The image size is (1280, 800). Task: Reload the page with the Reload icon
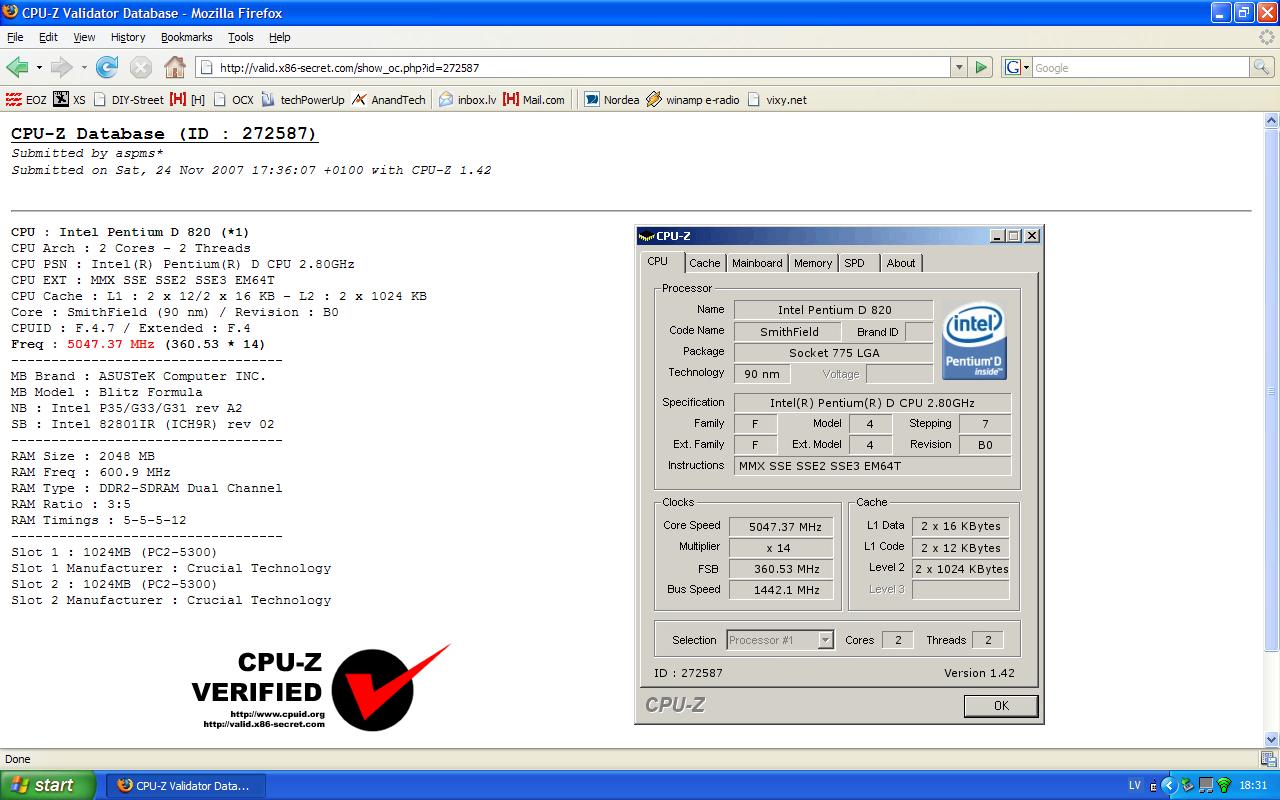point(107,67)
